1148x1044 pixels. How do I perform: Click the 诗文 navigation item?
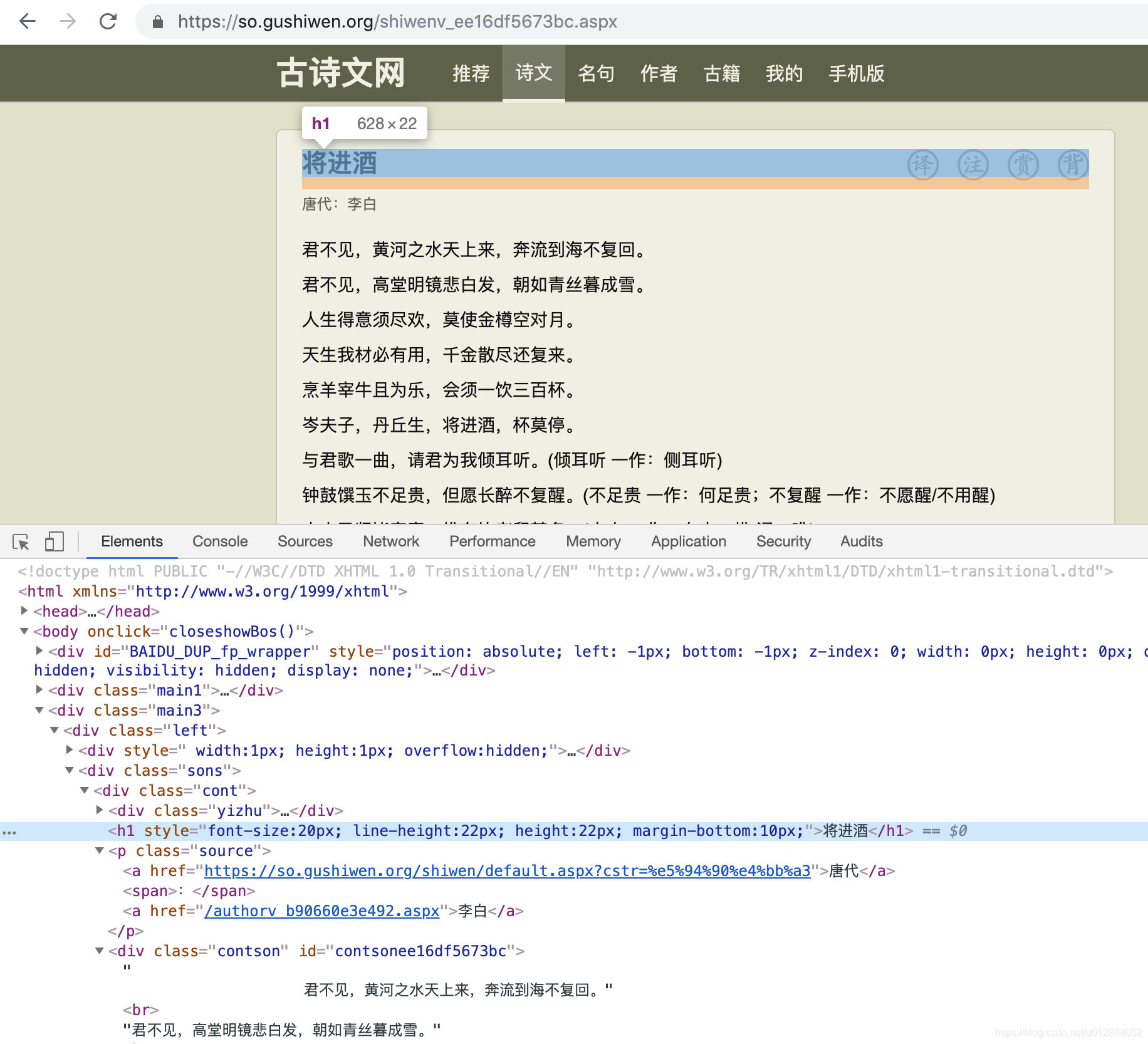(x=534, y=73)
